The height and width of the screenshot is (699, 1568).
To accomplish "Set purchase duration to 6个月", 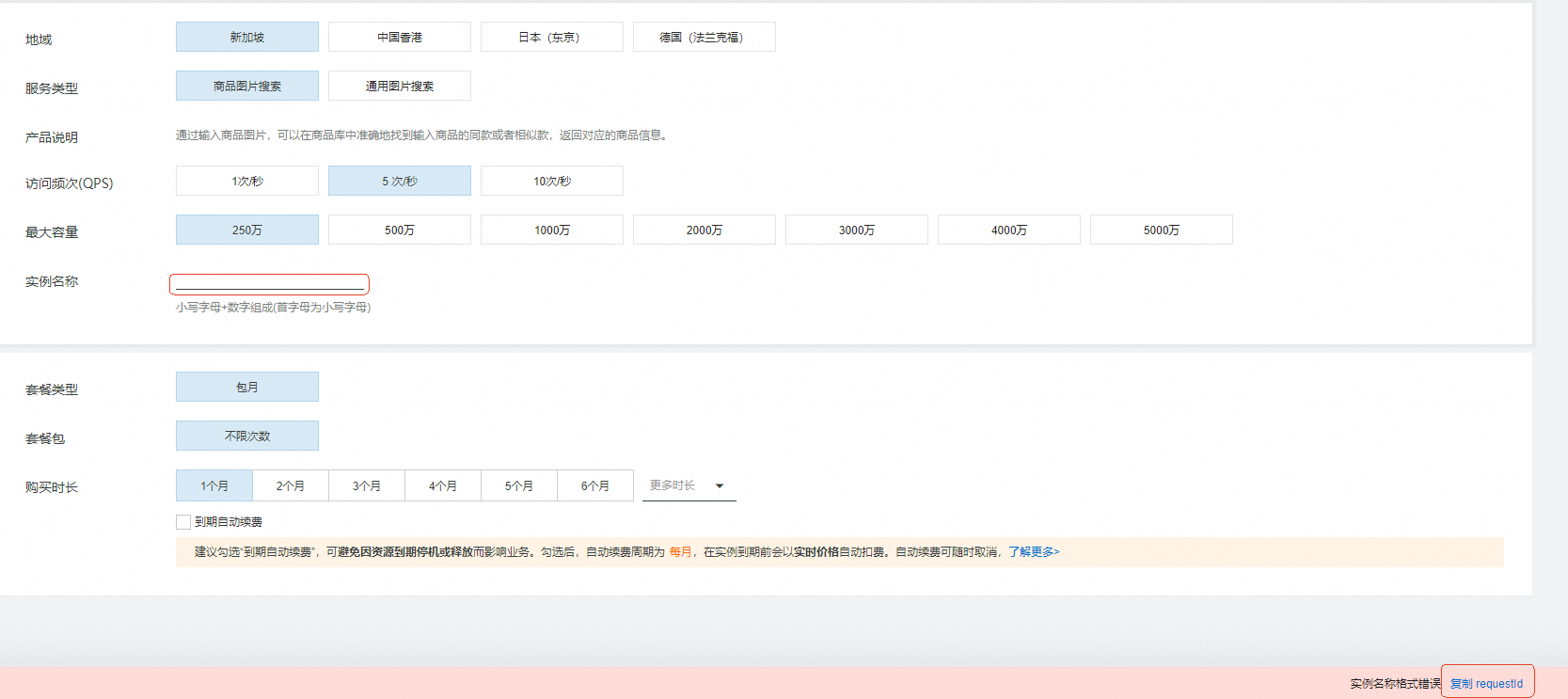I will click(595, 485).
